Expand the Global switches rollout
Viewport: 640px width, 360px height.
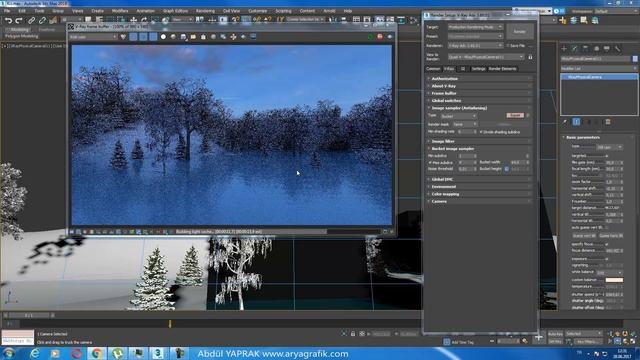click(x=479, y=100)
